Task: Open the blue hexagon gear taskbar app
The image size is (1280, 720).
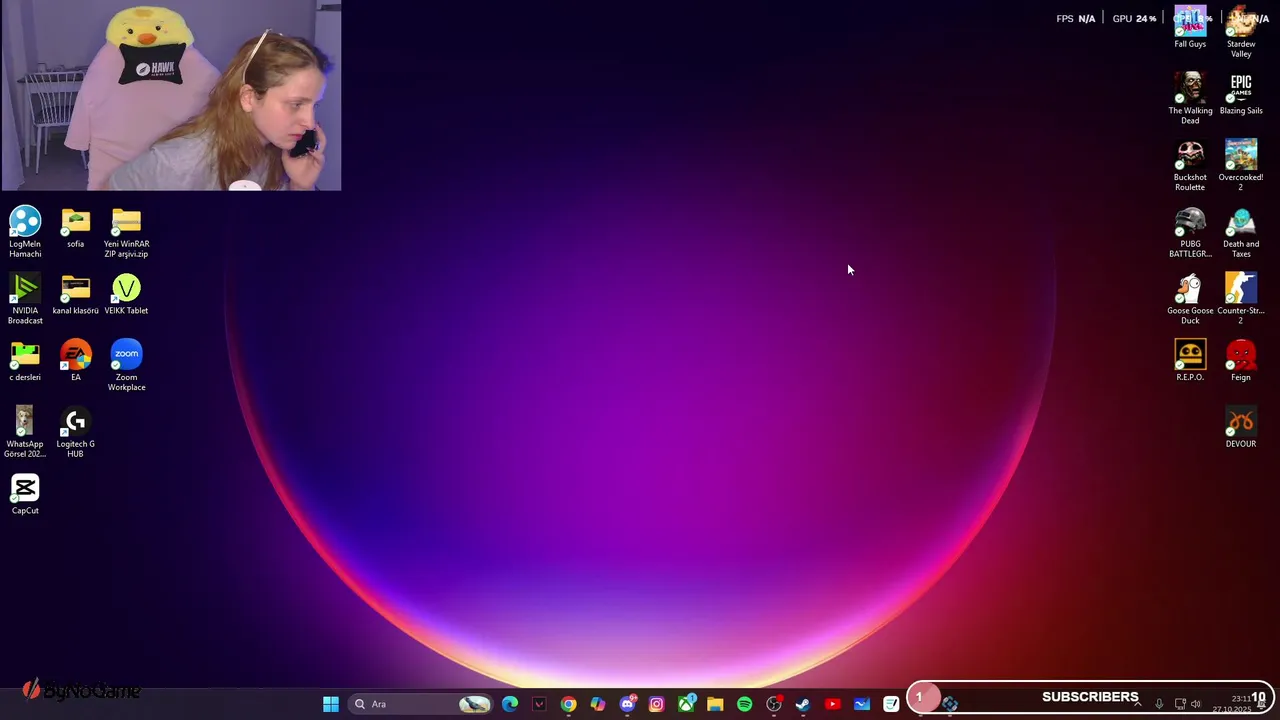Action: click(x=950, y=704)
